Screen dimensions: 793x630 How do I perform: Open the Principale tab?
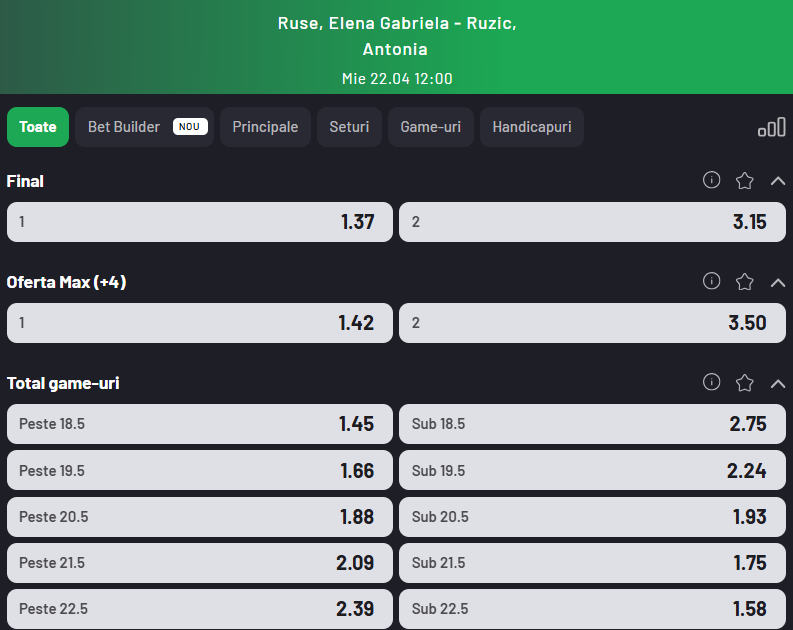point(265,127)
